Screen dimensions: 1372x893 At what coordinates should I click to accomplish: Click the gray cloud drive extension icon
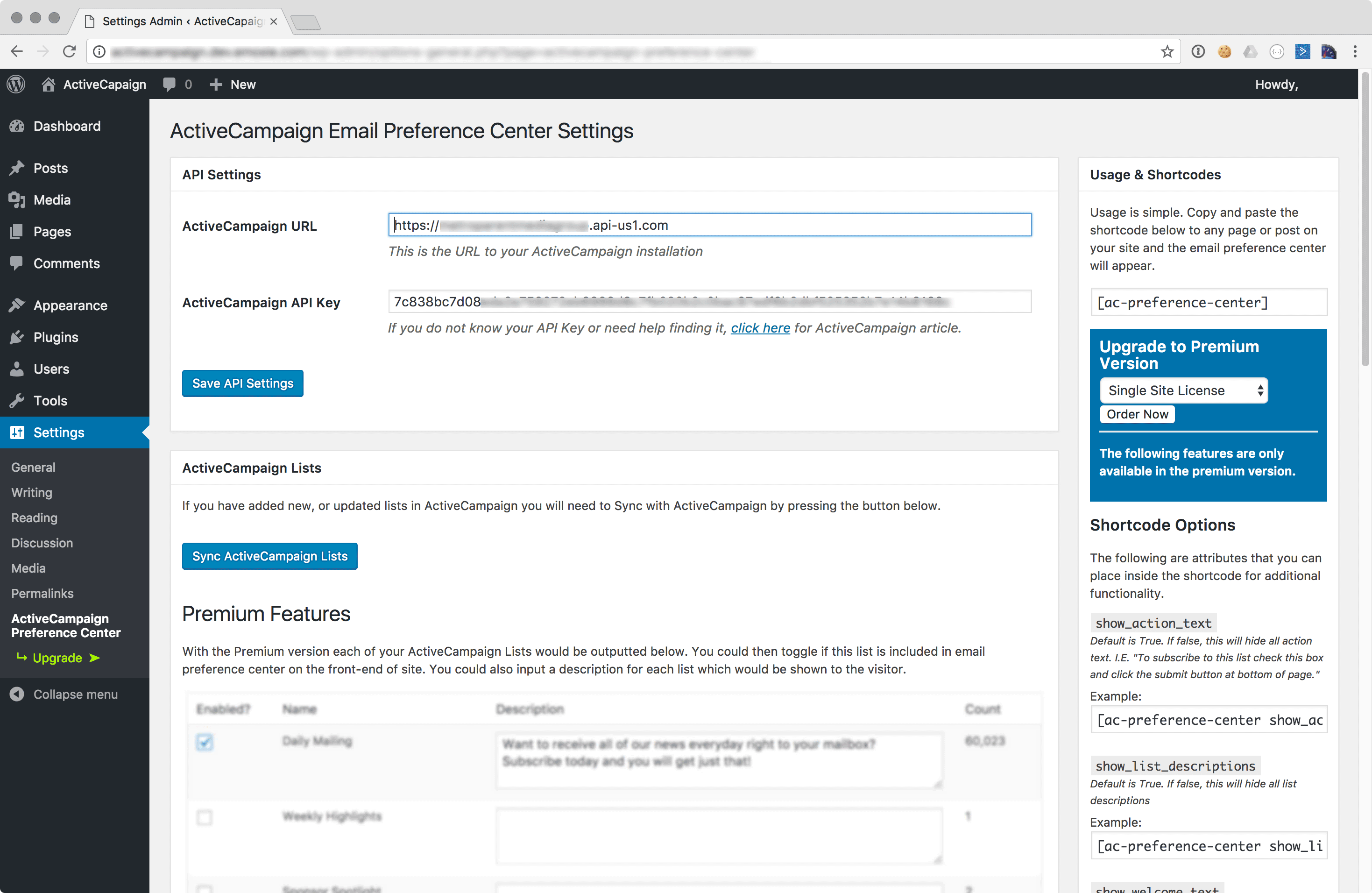pos(1251,52)
